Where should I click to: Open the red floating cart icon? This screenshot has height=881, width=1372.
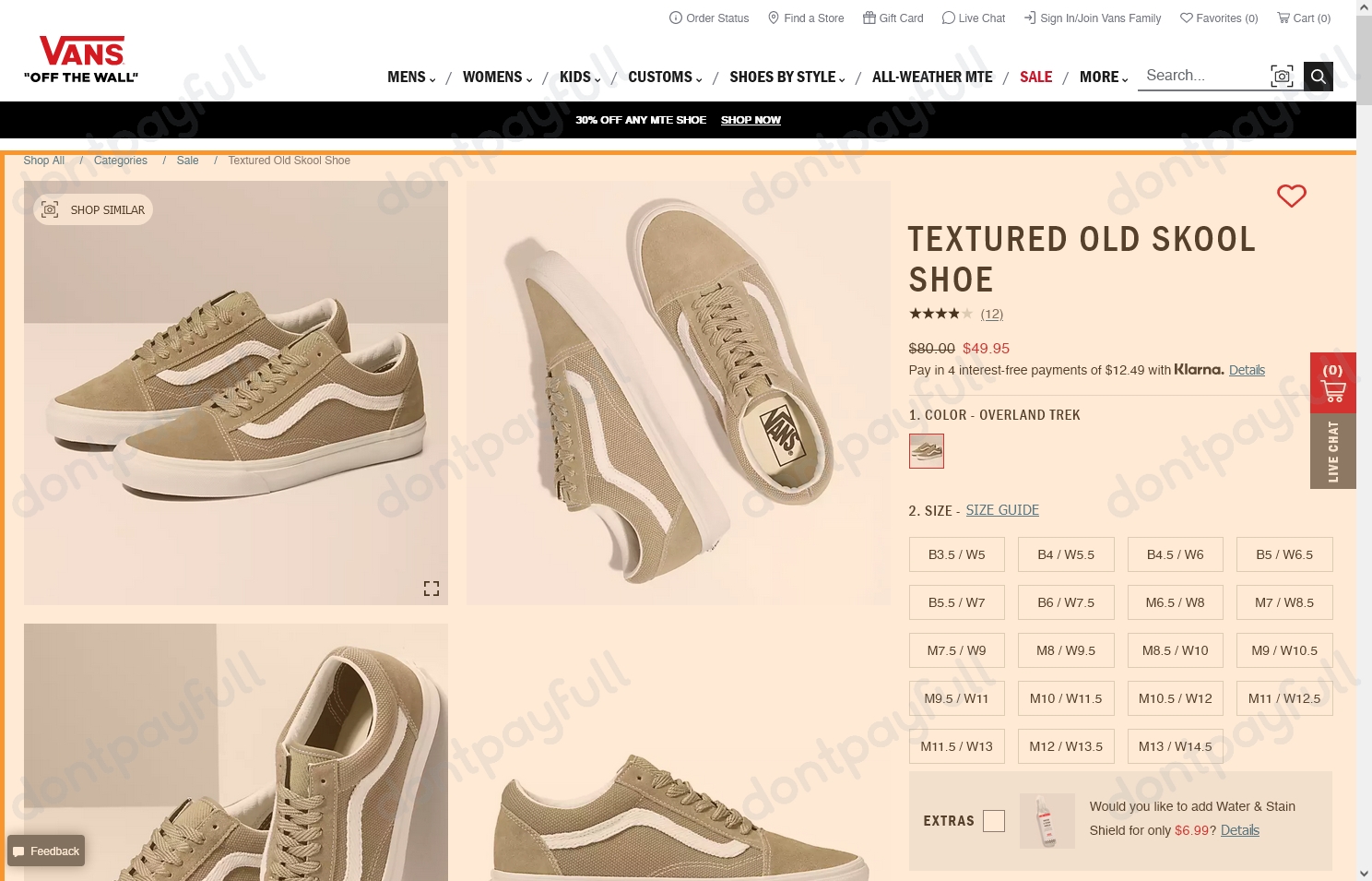(1332, 383)
